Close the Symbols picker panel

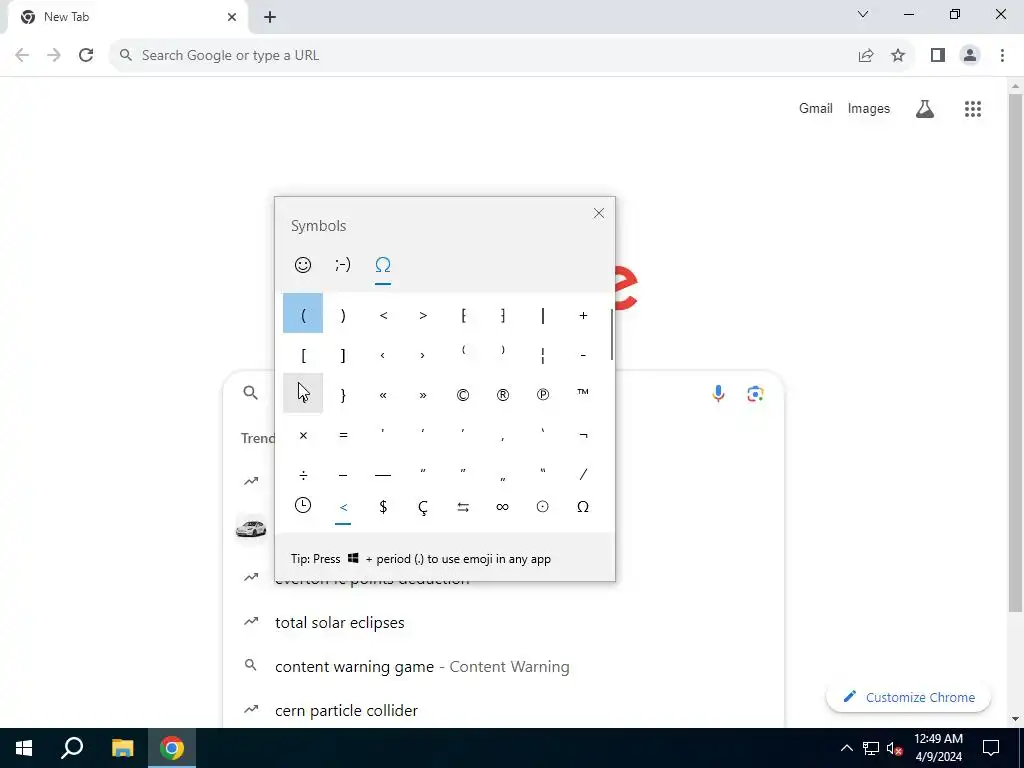(x=598, y=213)
